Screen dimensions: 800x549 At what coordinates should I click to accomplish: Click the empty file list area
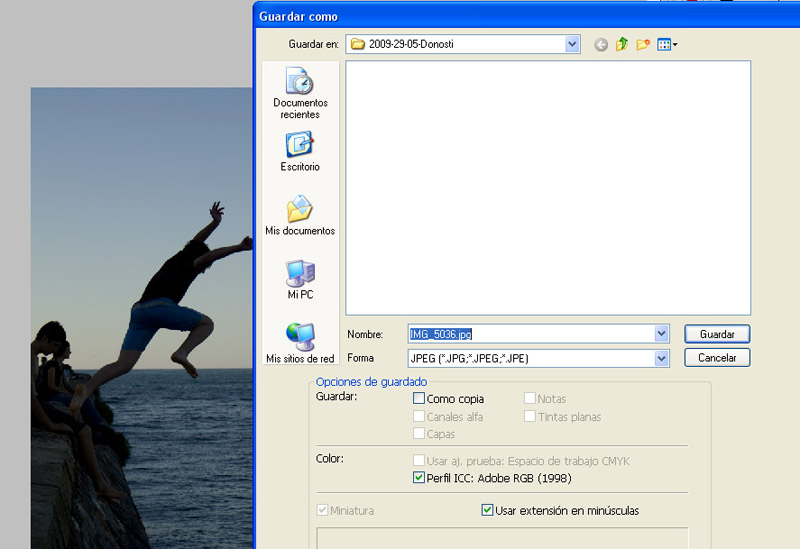tap(548, 188)
